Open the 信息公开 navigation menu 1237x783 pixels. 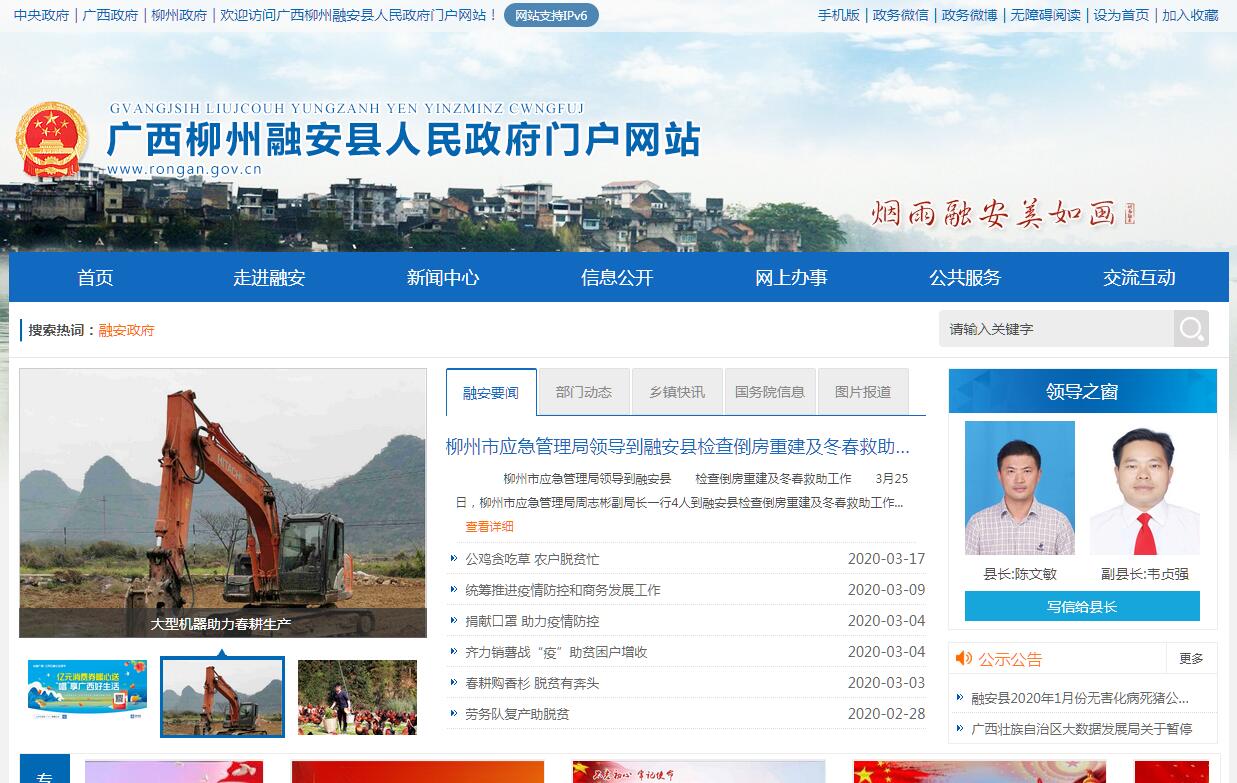tap(617, 278)
